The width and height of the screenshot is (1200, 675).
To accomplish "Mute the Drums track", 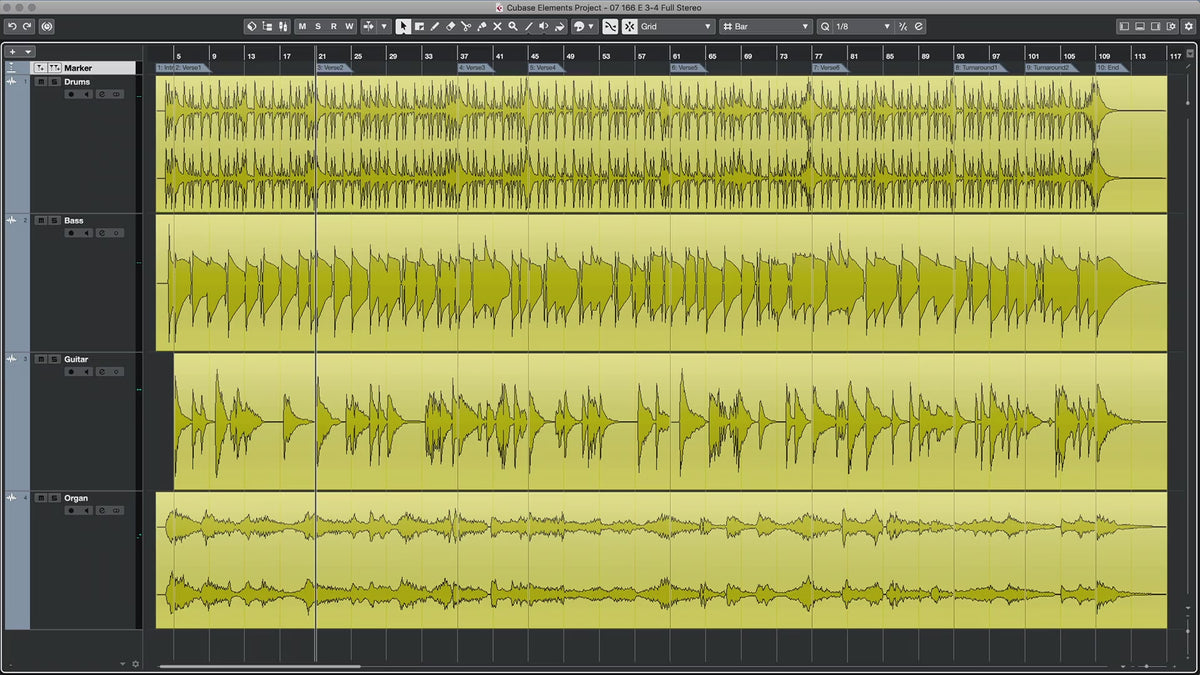I will [x=41, y=82].
